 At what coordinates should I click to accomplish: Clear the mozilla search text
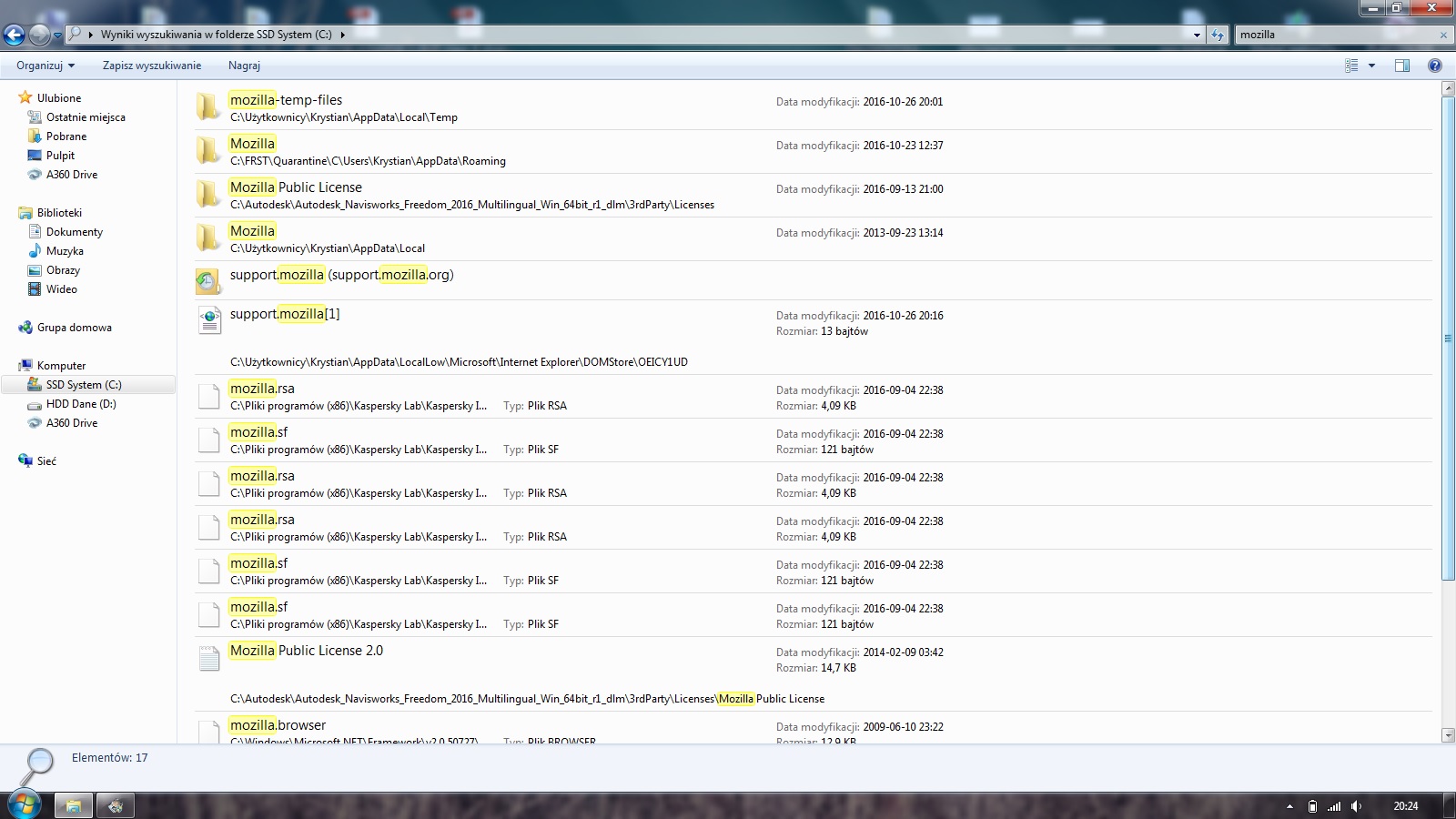[x=1443, y=35]
